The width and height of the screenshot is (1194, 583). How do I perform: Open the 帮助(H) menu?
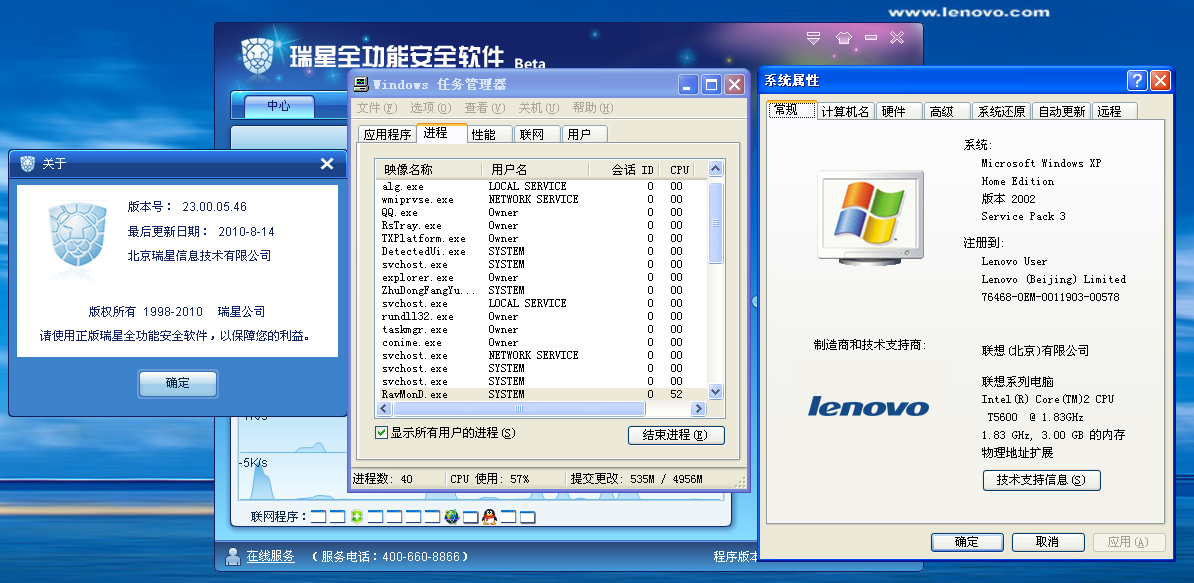coord(592,108)
